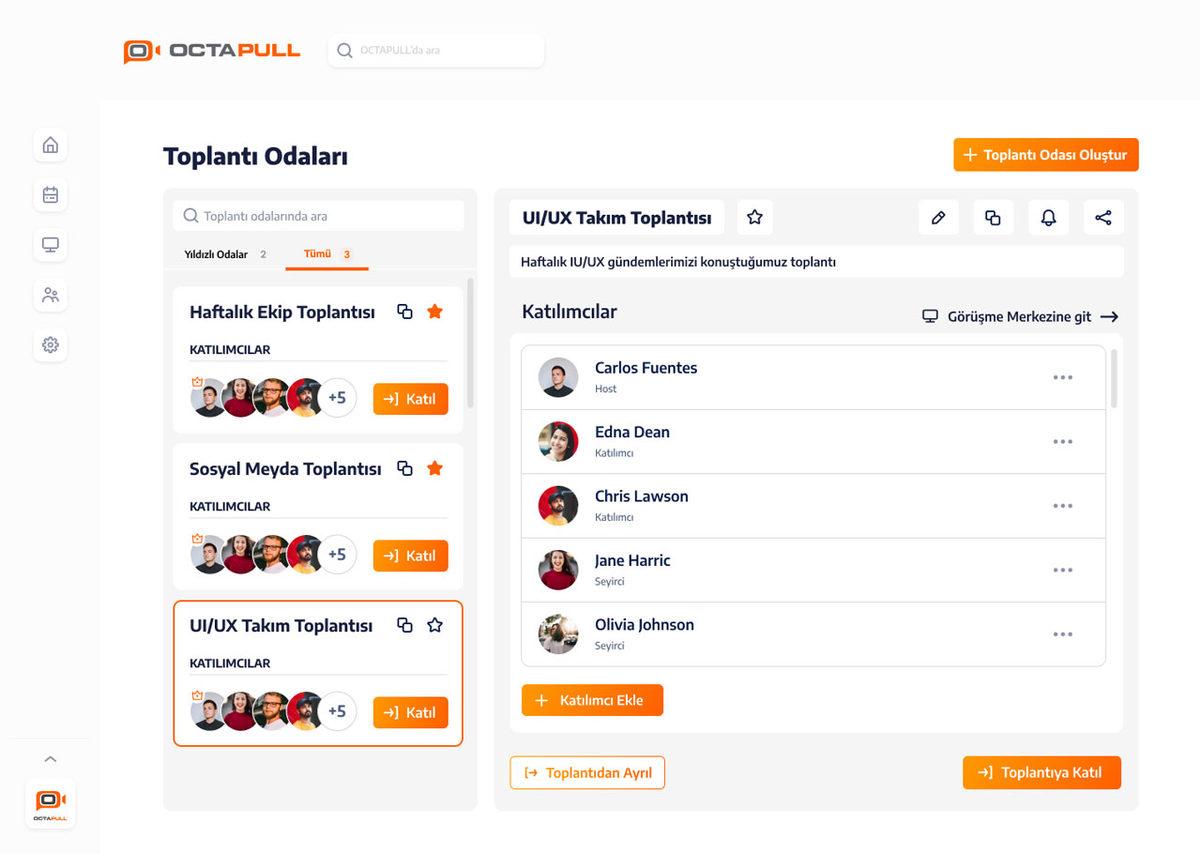The height and width of the screenshot is (854, 1200).
Task: Open the Home sidebar icon
Action: click(x=50, y=145)
